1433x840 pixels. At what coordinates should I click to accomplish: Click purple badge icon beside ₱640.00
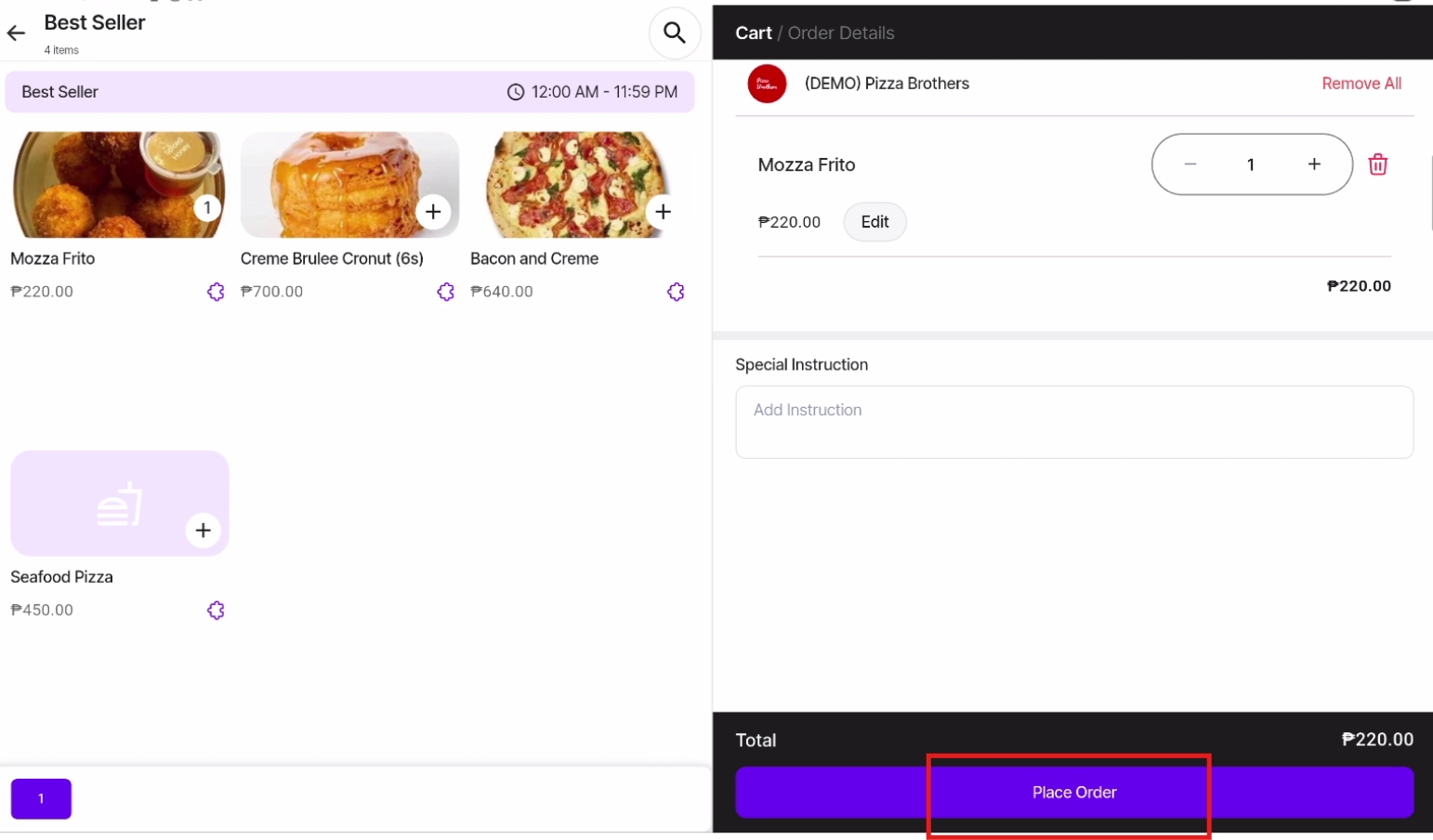676,292
